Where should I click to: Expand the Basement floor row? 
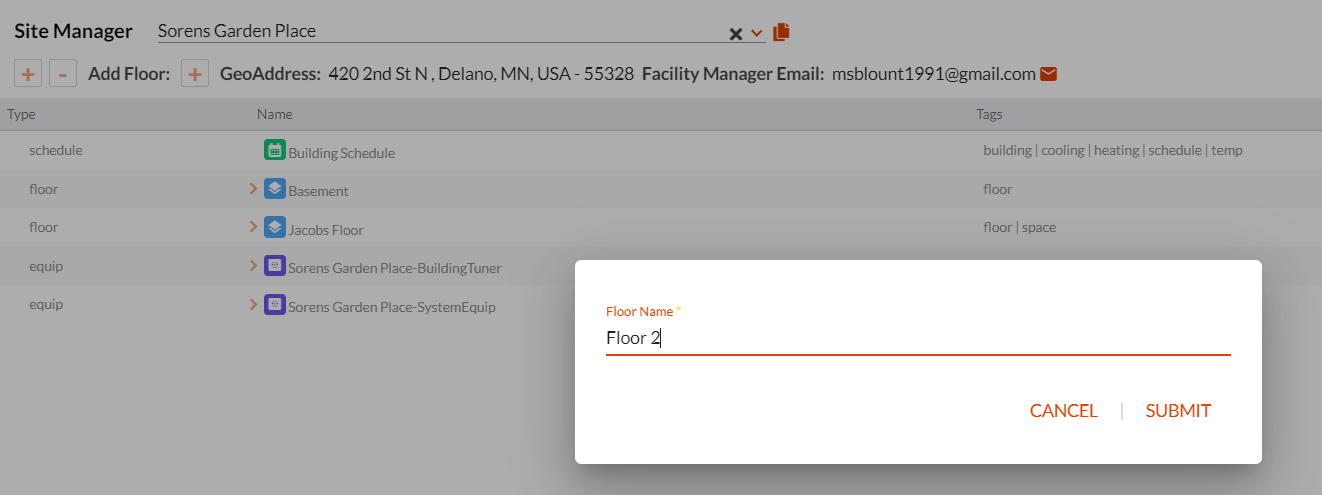253,188
